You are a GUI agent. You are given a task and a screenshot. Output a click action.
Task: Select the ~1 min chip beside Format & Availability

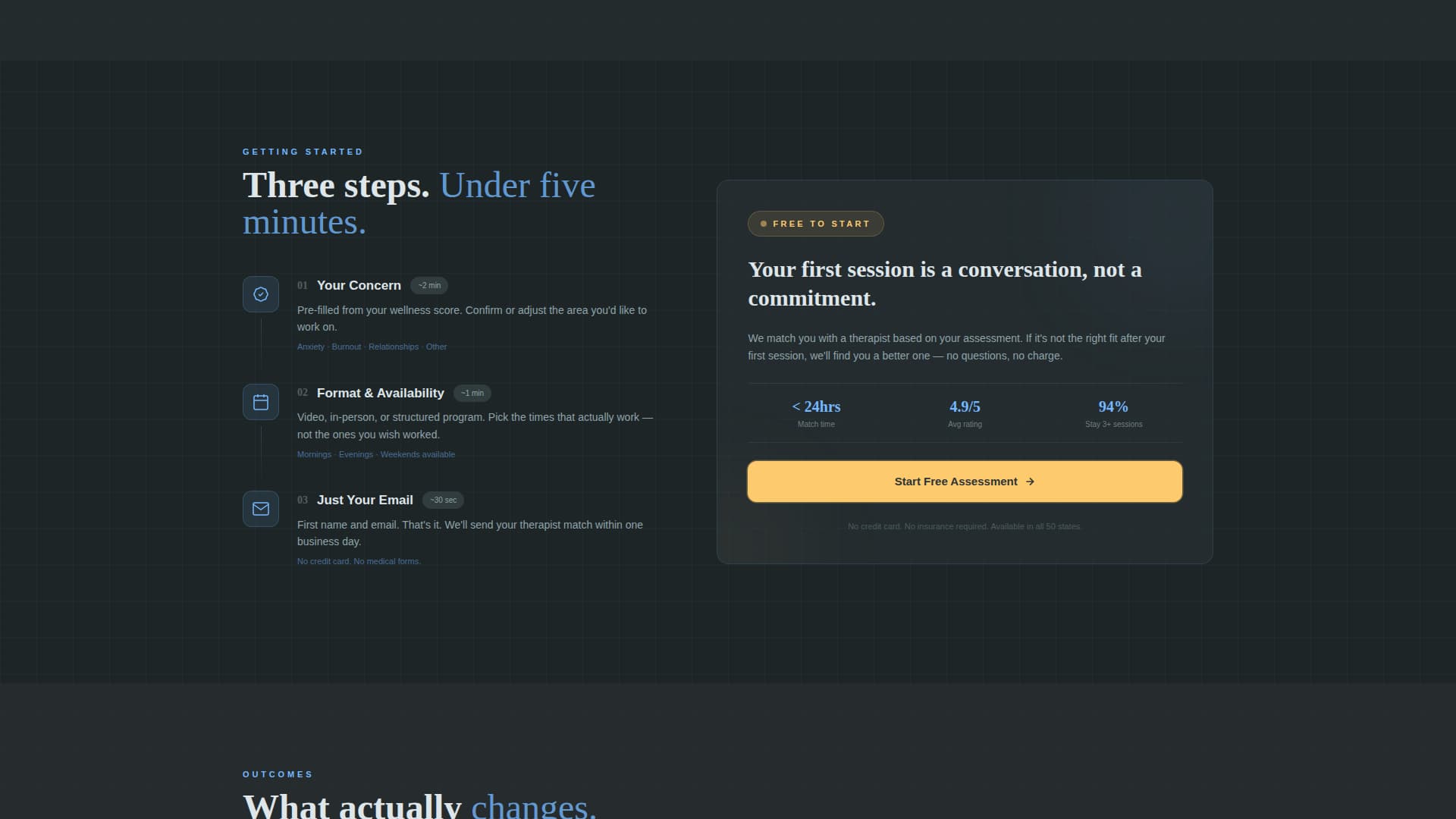(x=472, y=393)
